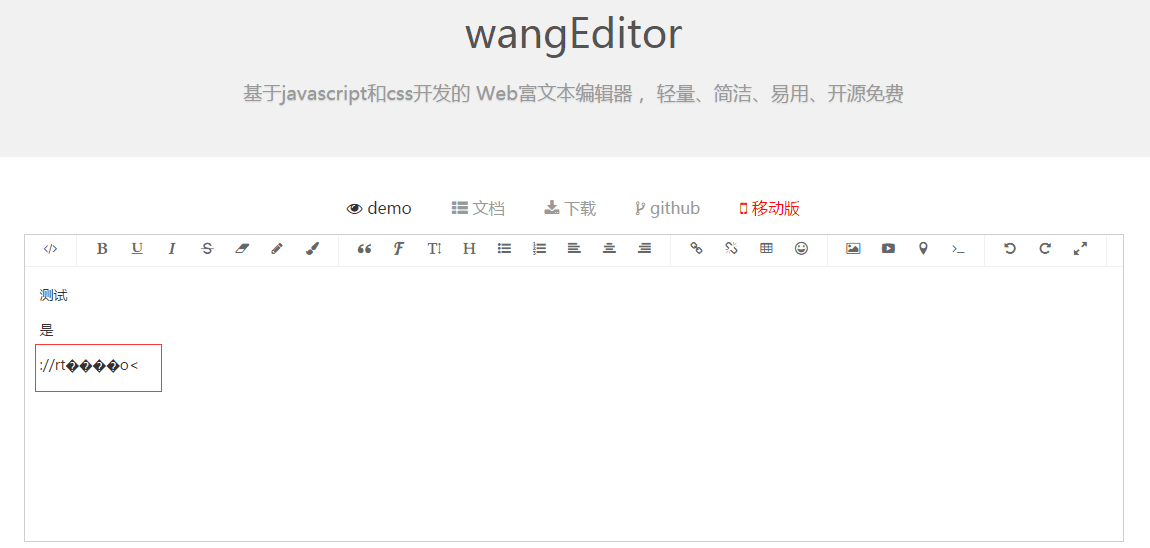Viewport: 1150px width, 548px height.
Task: Align text right
Action: pos(645,249)
